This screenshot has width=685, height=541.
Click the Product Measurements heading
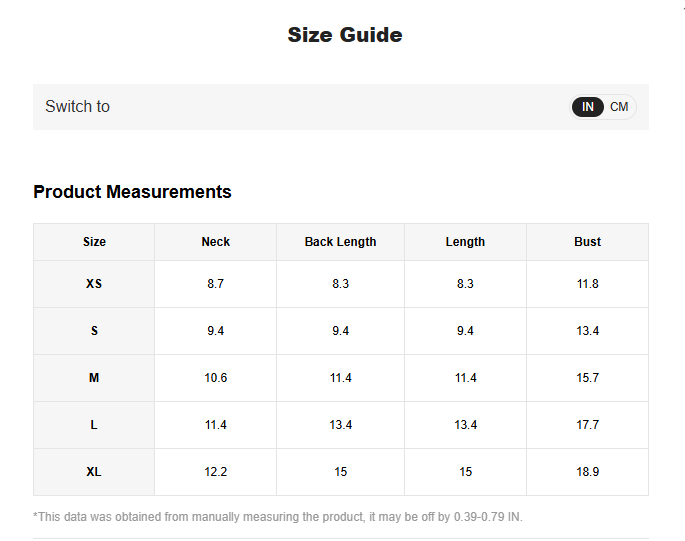(x=132, y=192)
